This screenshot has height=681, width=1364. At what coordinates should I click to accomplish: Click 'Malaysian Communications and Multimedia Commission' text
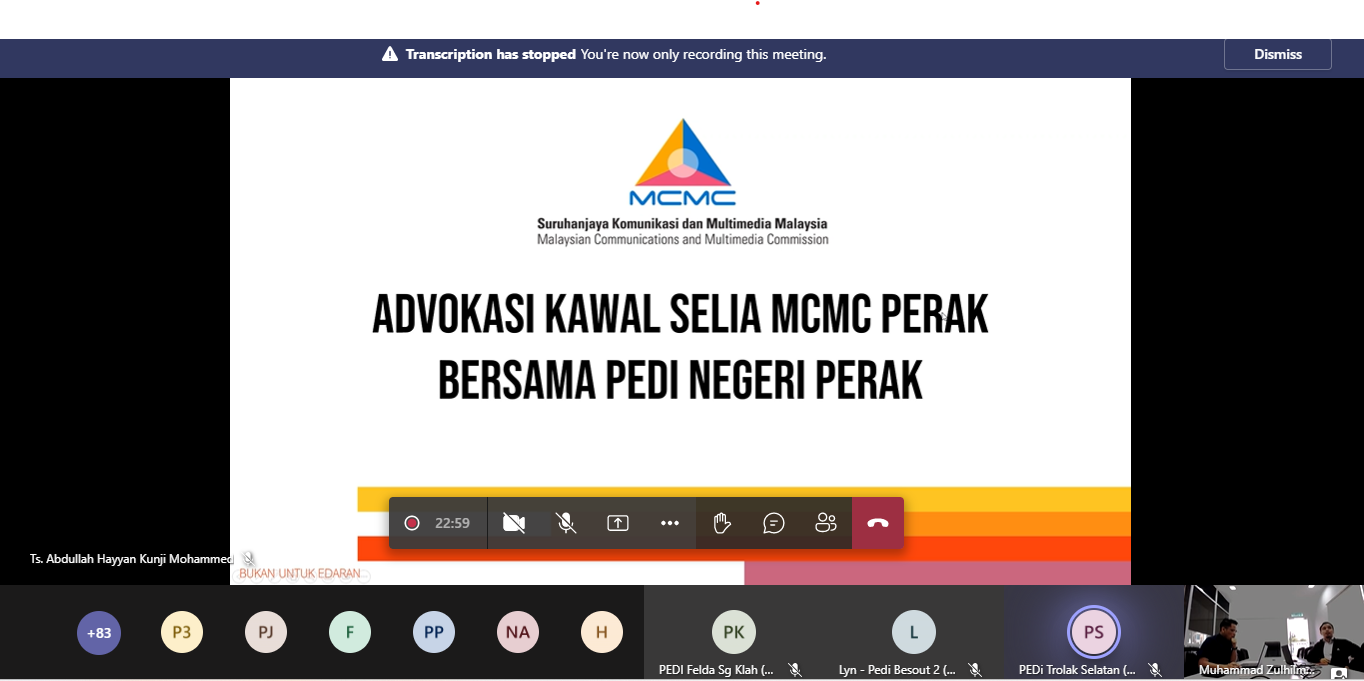pos(682,240)
